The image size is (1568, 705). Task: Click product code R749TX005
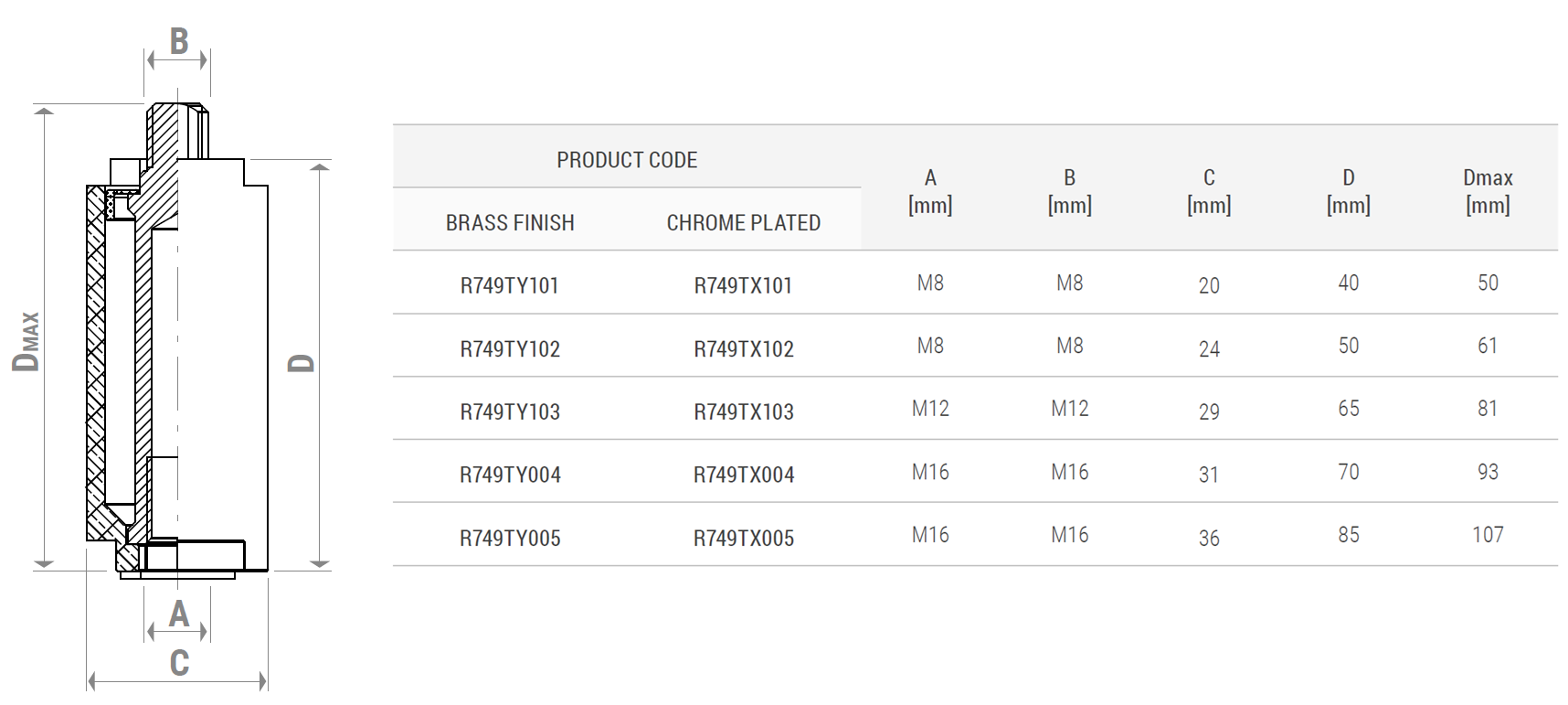click(x=743, y=538)
